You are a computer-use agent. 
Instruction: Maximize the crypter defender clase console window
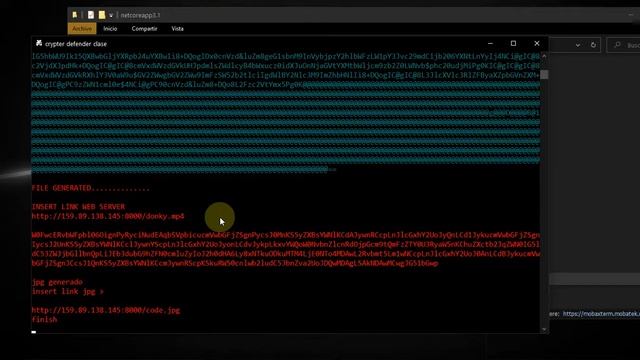point(513,43)
